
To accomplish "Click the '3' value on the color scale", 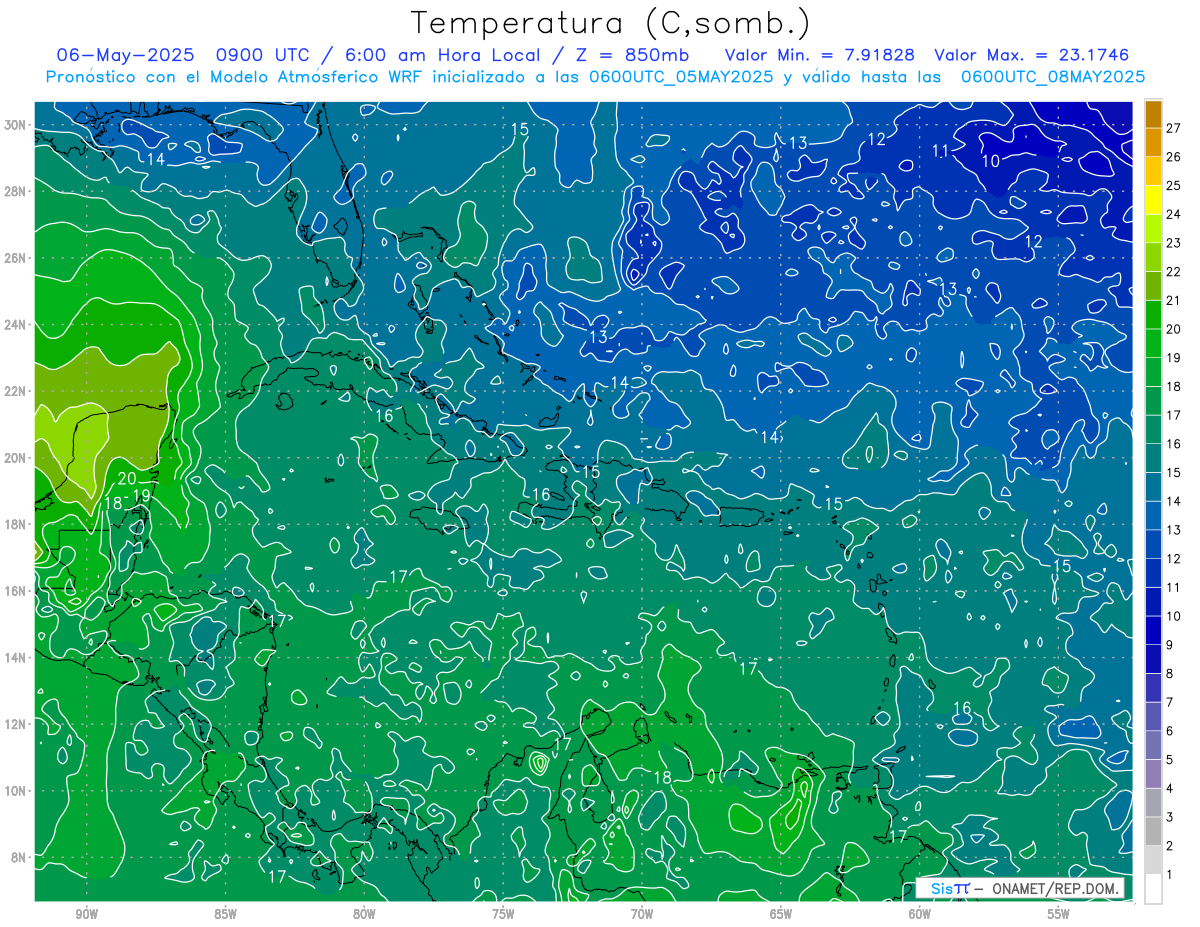I will click(1170, 818).
